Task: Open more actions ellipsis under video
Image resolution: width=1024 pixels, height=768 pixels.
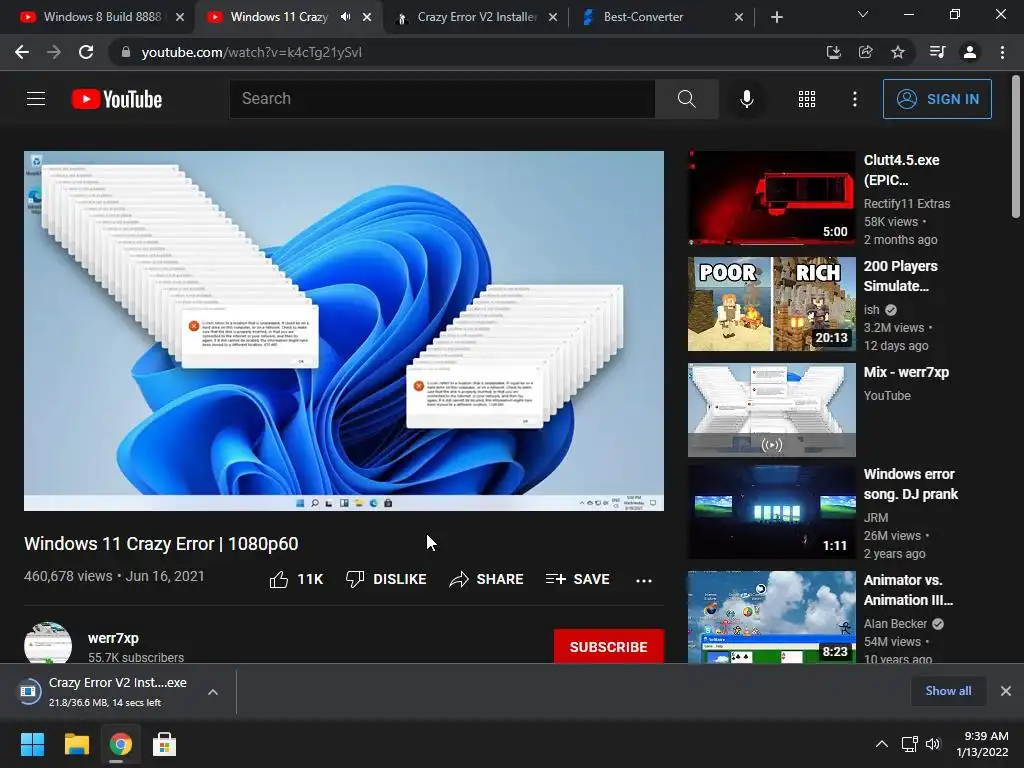Action: [x=643, y=580]
